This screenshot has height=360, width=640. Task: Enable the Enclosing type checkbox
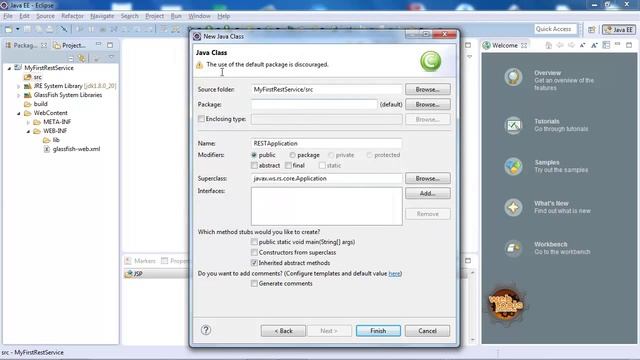[x=201, y=119]
